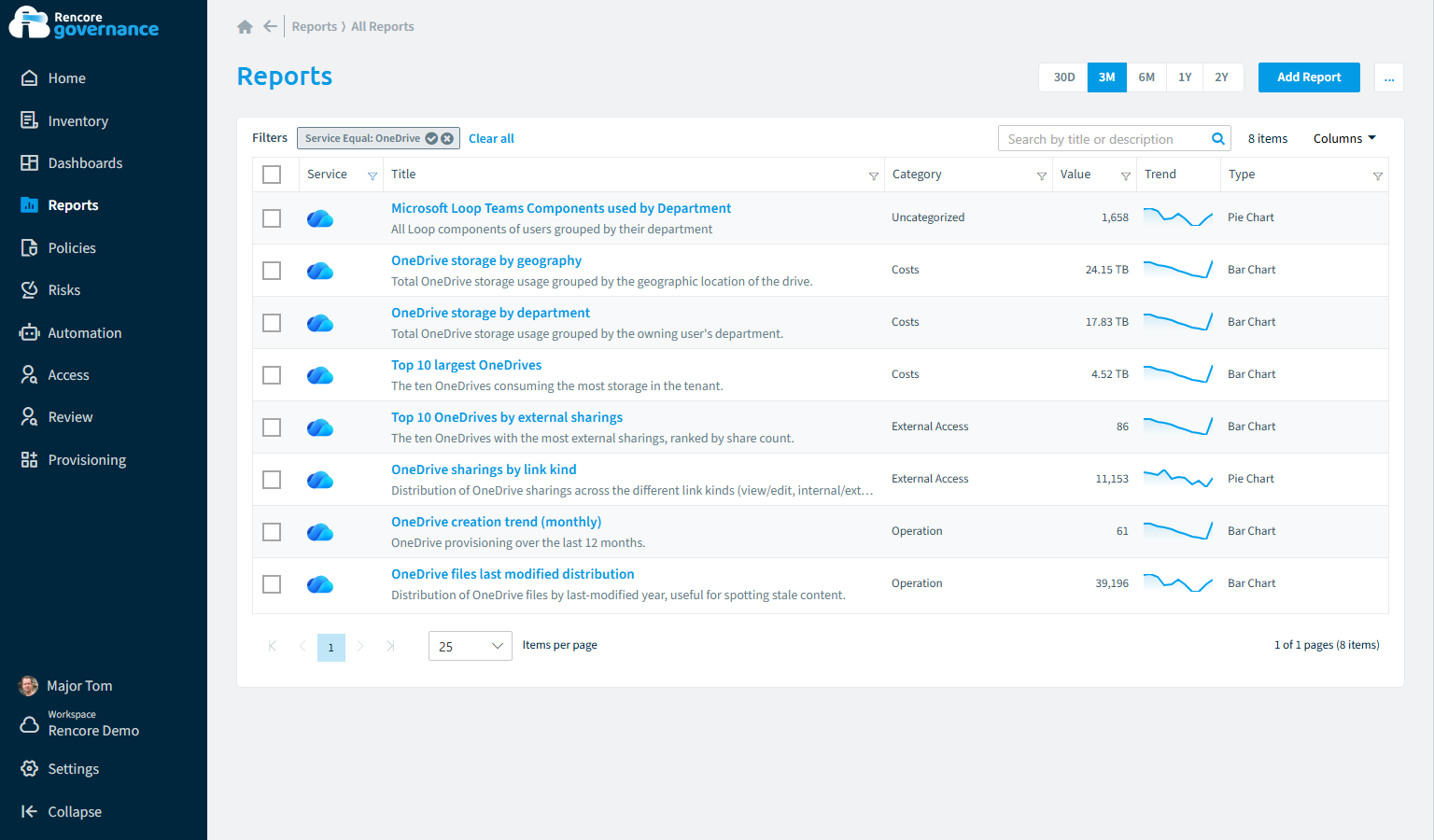Screen dimensions: 1434x840
Task: Open the items per page dropdown
Action: pyautogui.click(x=471, y=646)
